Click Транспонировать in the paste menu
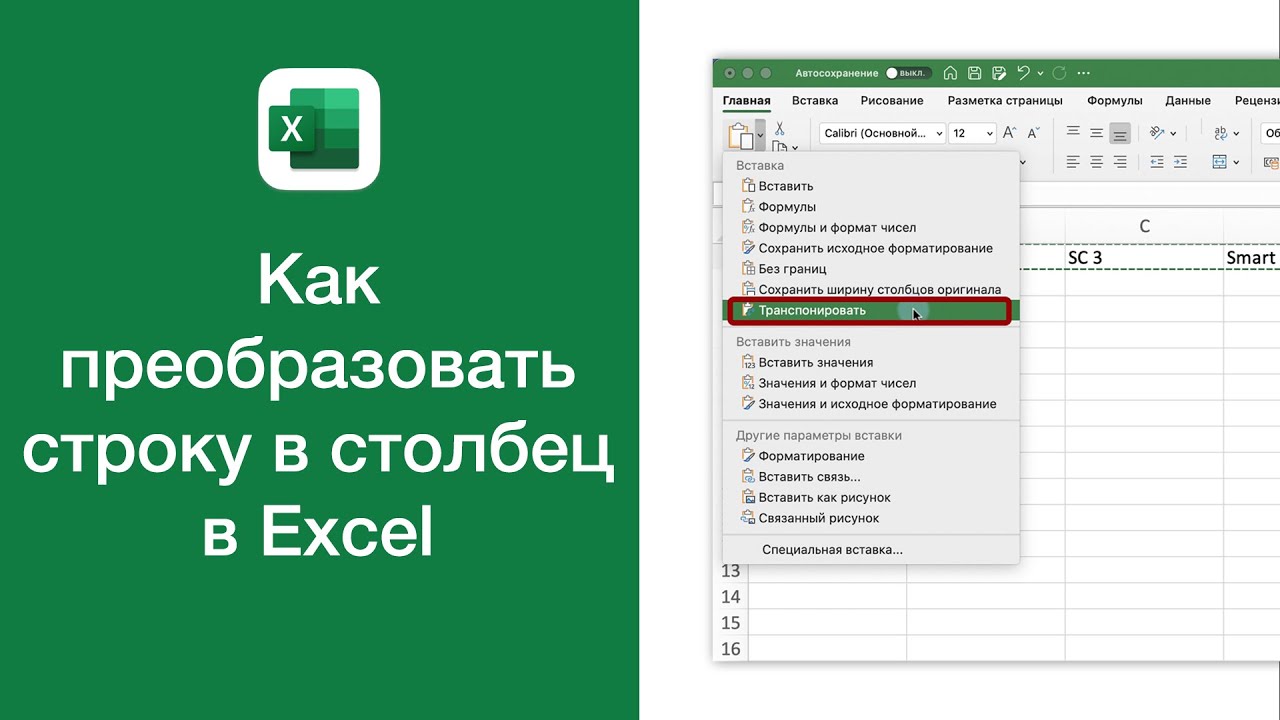The width and height of the screenshot is (1280, 720). [x=871, y=310]
